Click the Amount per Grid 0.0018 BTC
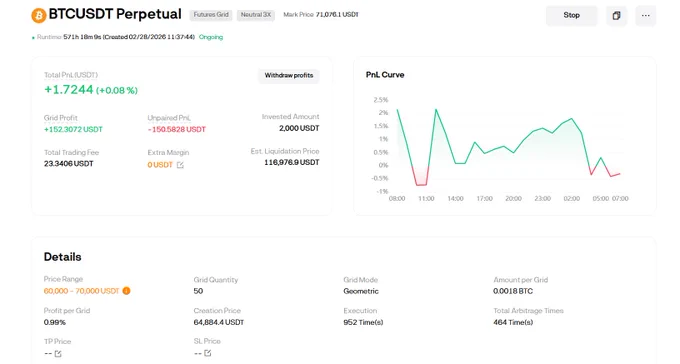 point(513,291)
